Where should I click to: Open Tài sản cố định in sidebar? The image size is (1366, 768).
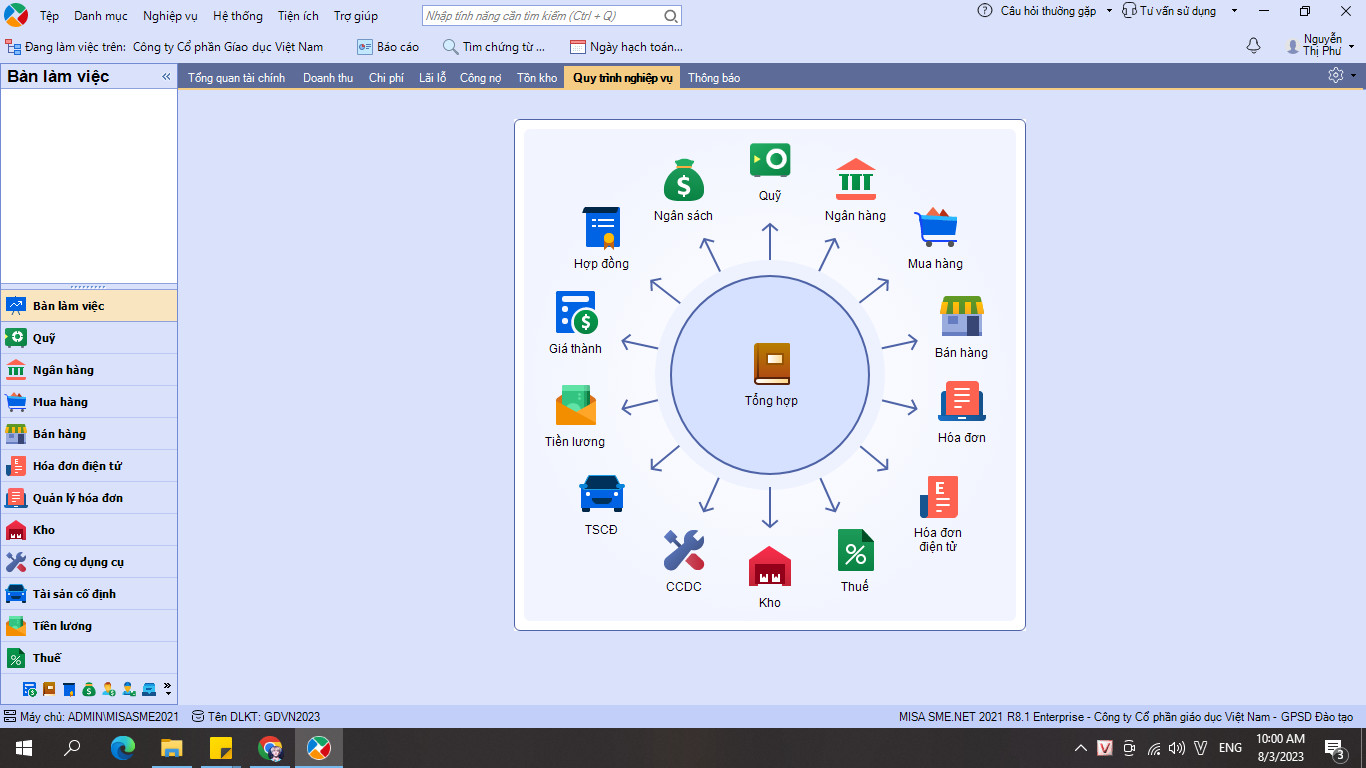(89, 594)
